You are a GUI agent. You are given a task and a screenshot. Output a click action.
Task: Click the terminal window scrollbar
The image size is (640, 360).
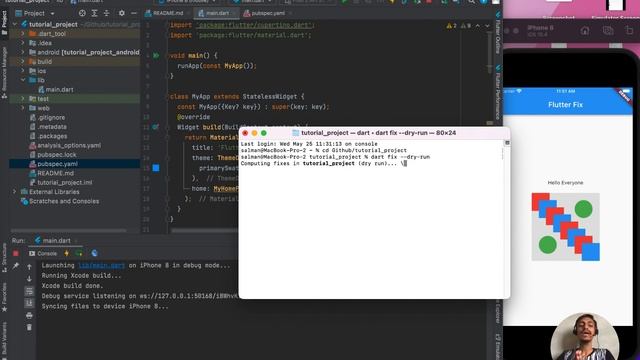click(x=507, y=219)
